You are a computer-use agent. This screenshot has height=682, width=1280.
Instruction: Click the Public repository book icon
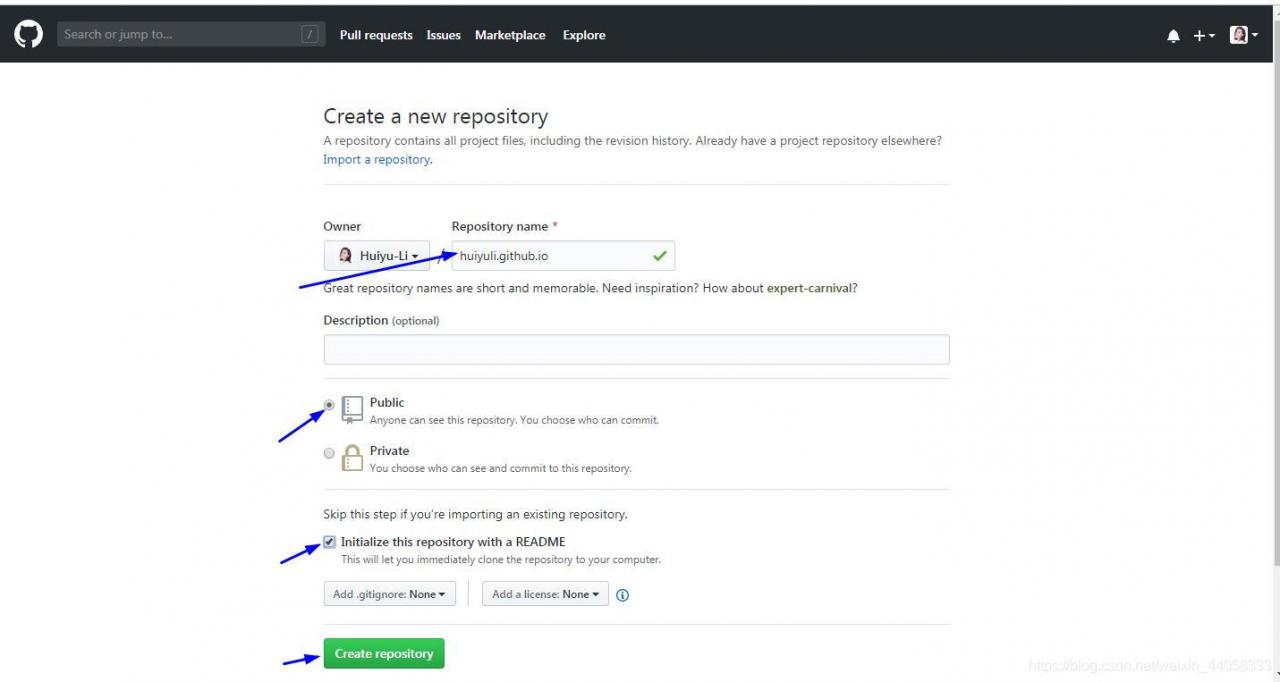[x=352, y=409]
